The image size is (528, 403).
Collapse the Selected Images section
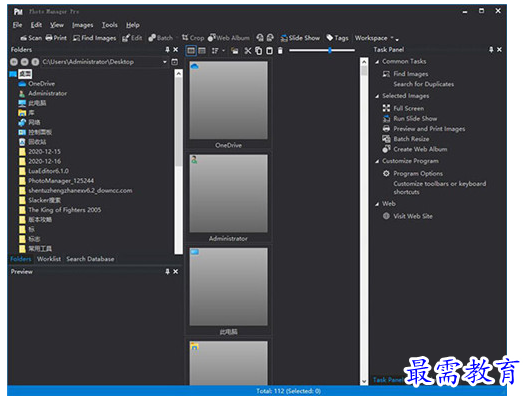(377, 96)
